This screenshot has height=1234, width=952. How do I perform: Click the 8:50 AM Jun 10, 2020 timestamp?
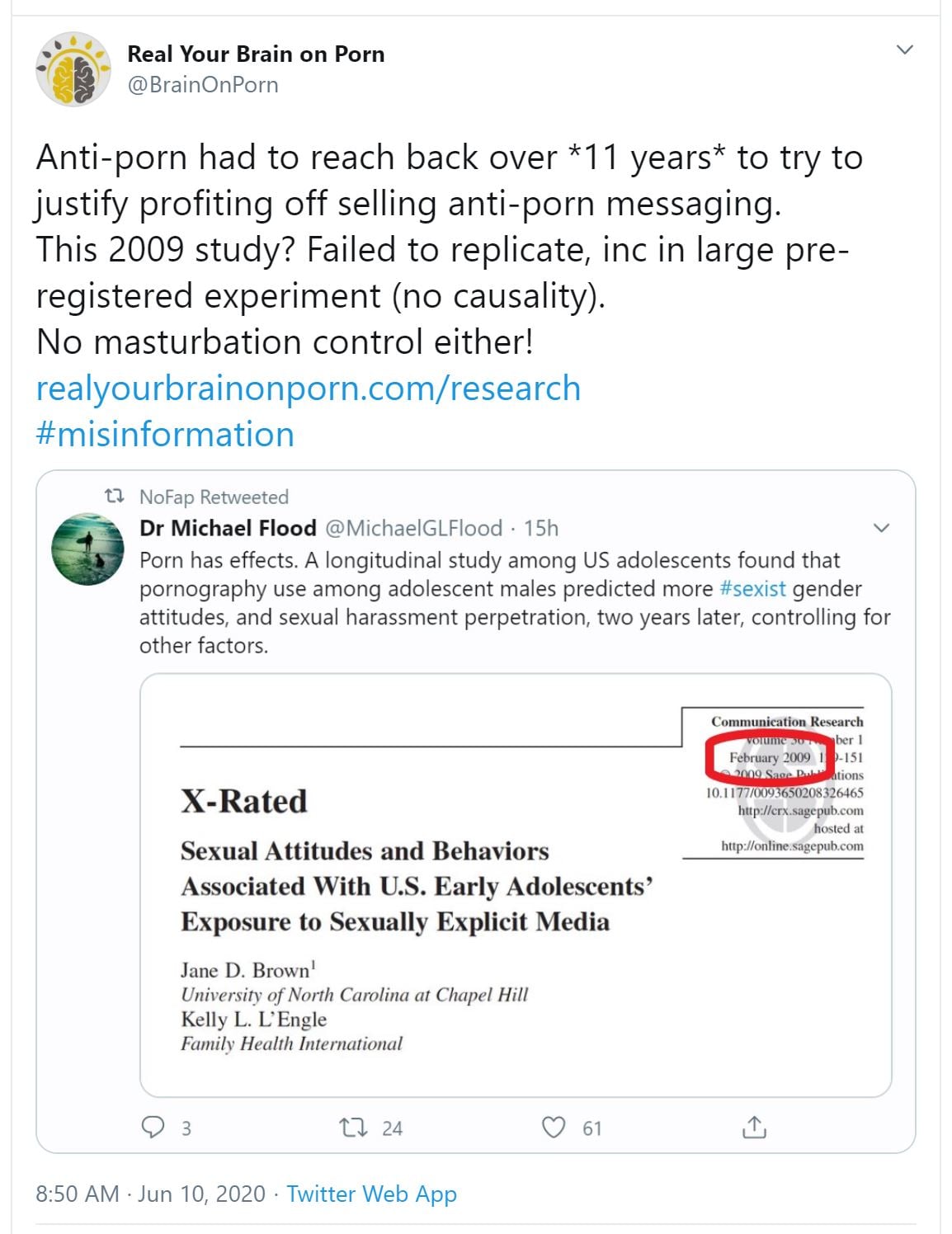click(x=151, y=1194)
